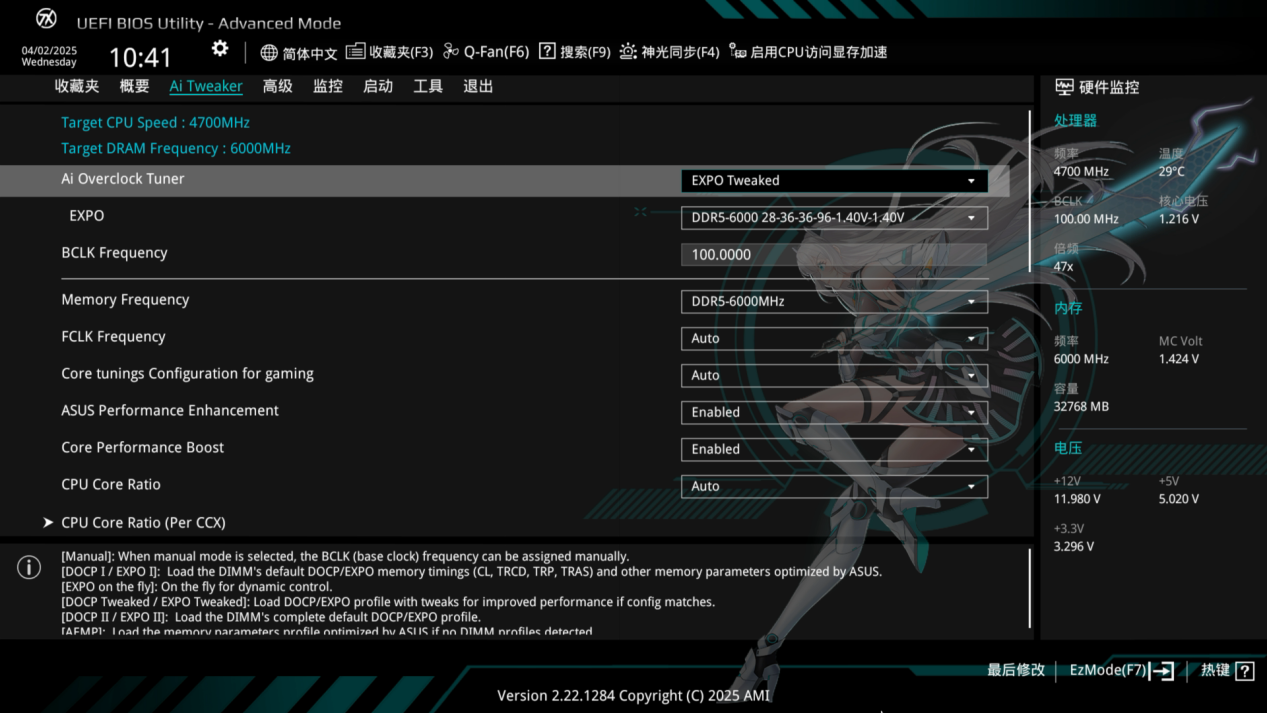
Task: Open the Ai Overclock Tuner dropdown
Action: [834, 181]
